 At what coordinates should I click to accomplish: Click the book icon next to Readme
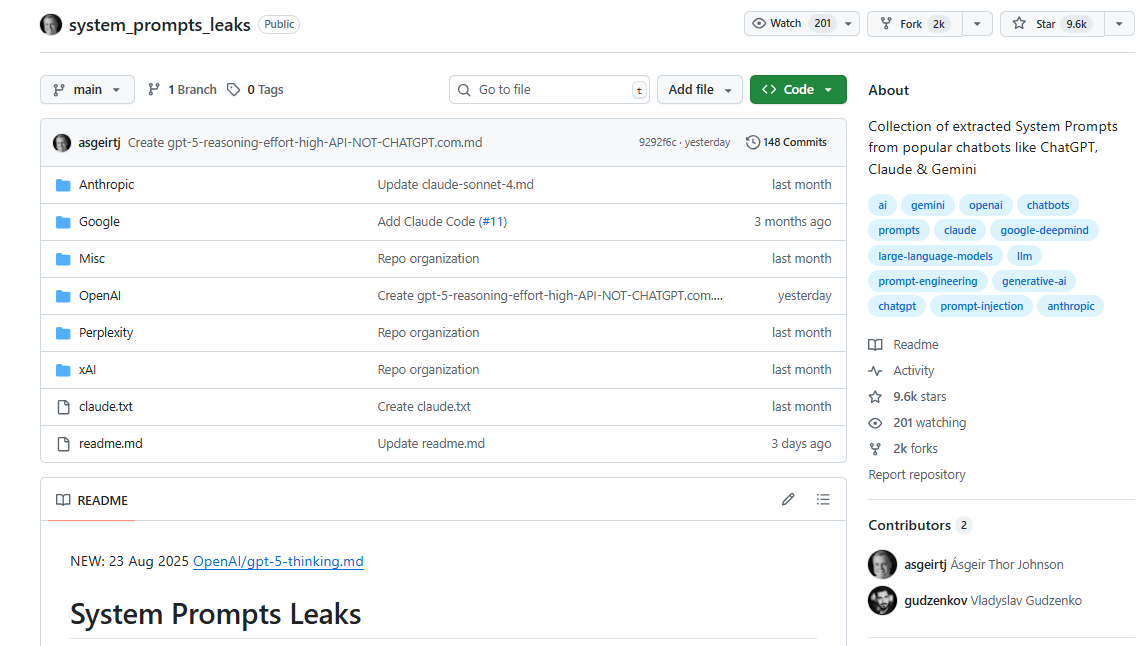point(875,345)
